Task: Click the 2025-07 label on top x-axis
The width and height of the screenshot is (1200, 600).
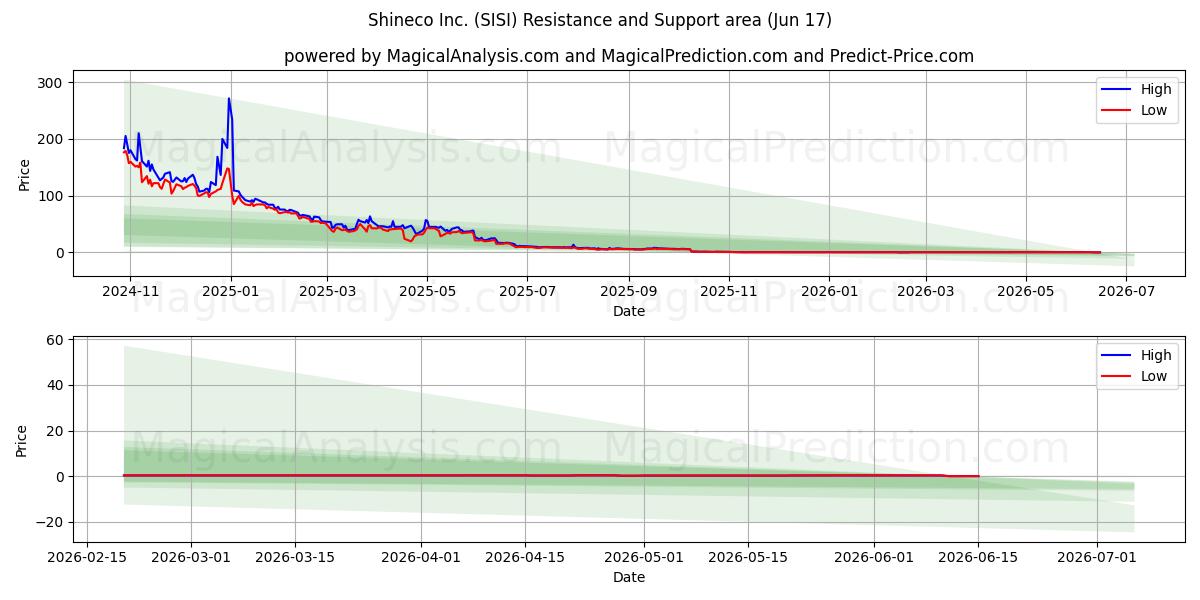Action: [x=528, y=292]
